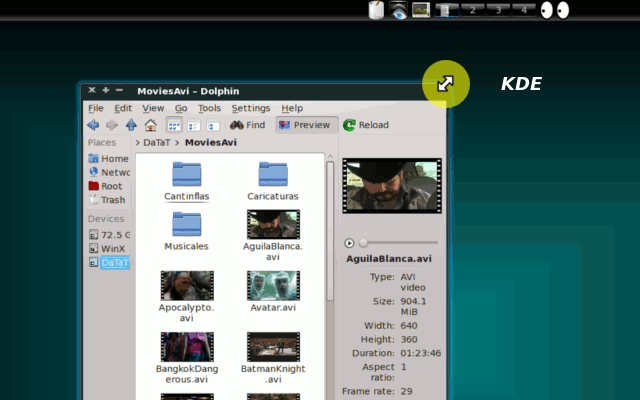This screenshot has height=400, width=640.
Task: Select the Caricaturas folder icon
Action: point(273,174)
